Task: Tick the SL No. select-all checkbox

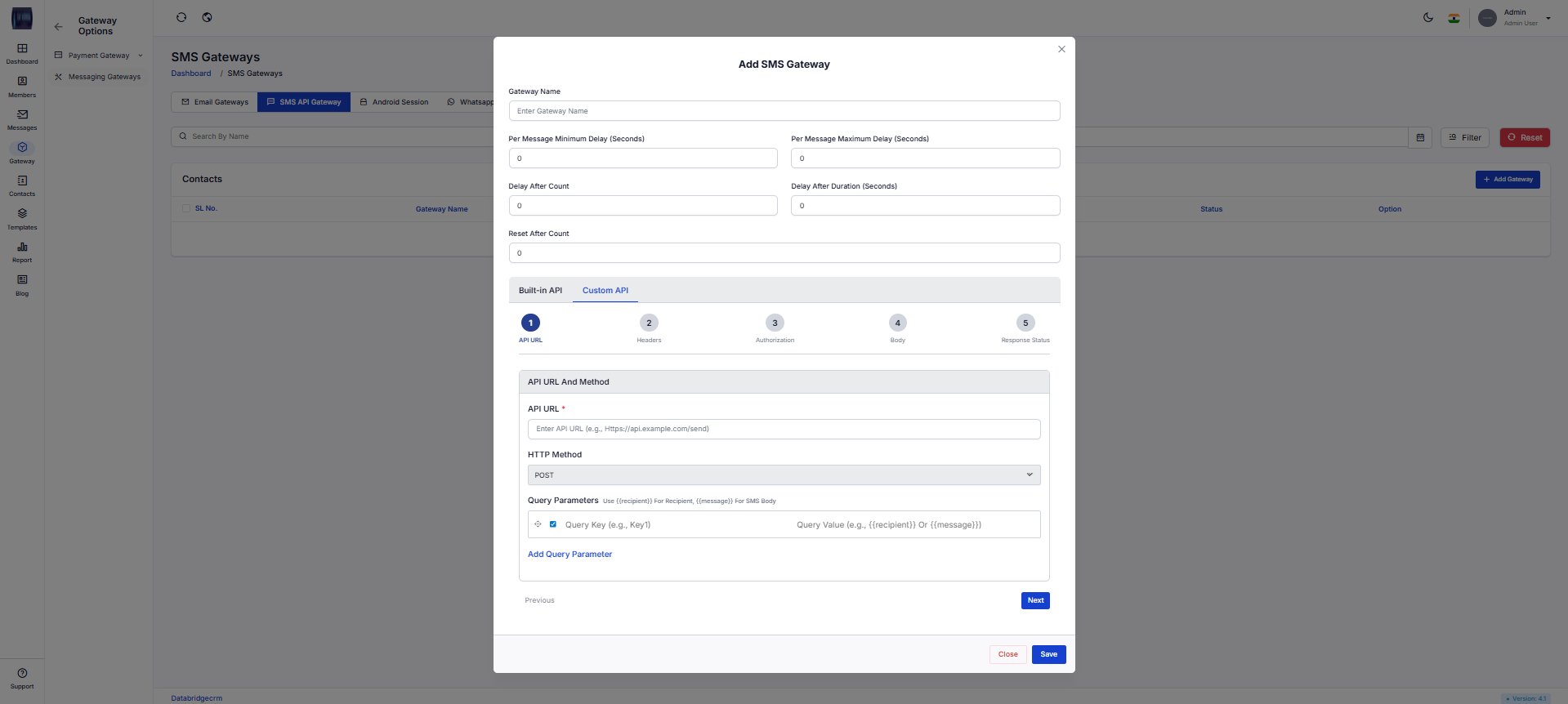Action: click(186, 208)
